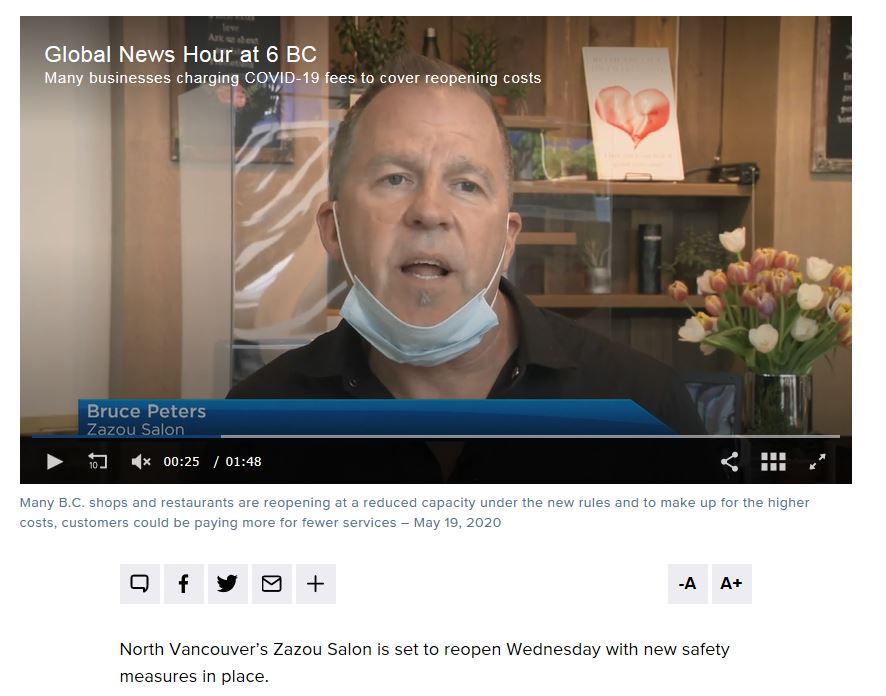Viewport: 886px width, 696px height.
Task: Click the 01:48 total duration label
Action: tap(243, 462)
